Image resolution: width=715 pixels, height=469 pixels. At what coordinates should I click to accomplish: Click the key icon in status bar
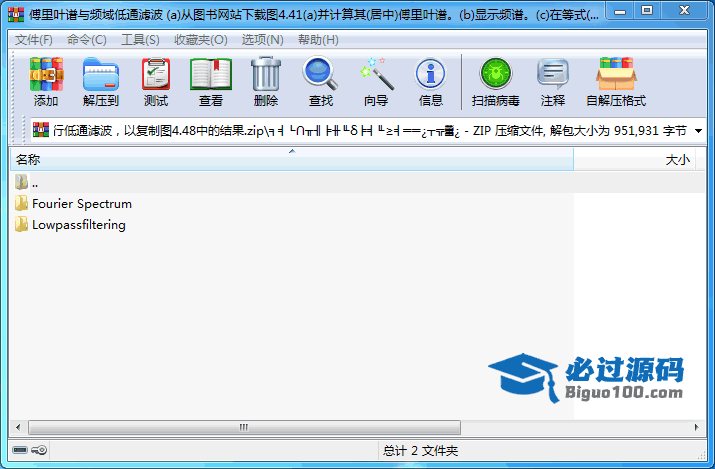click(x=39, y=450)
